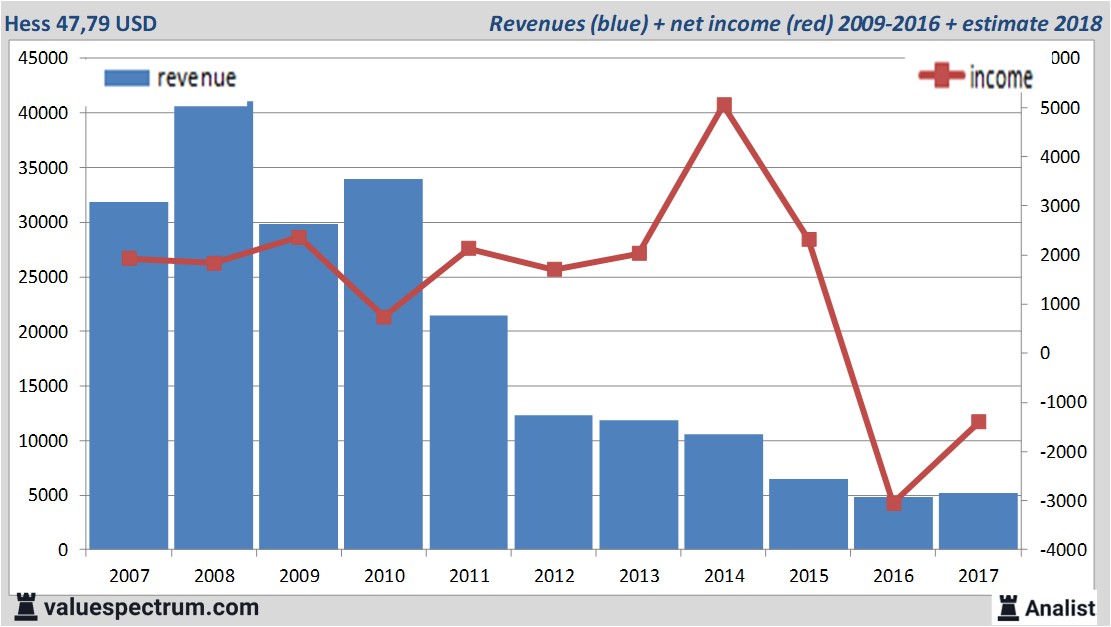Click the 2017 income data point marker
1111x627 pixels.
(x=979, y=422)
